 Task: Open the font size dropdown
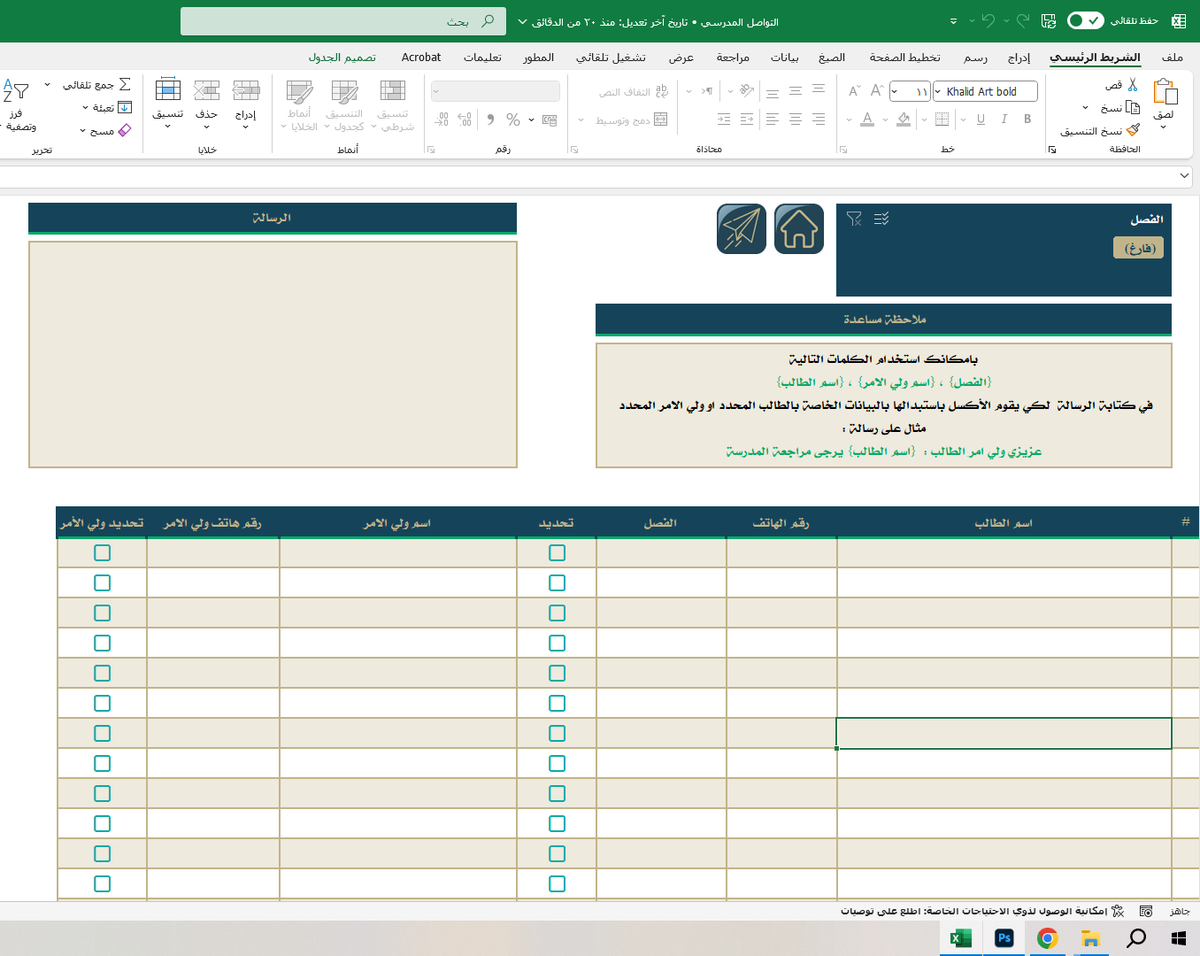tap(894, 92)
